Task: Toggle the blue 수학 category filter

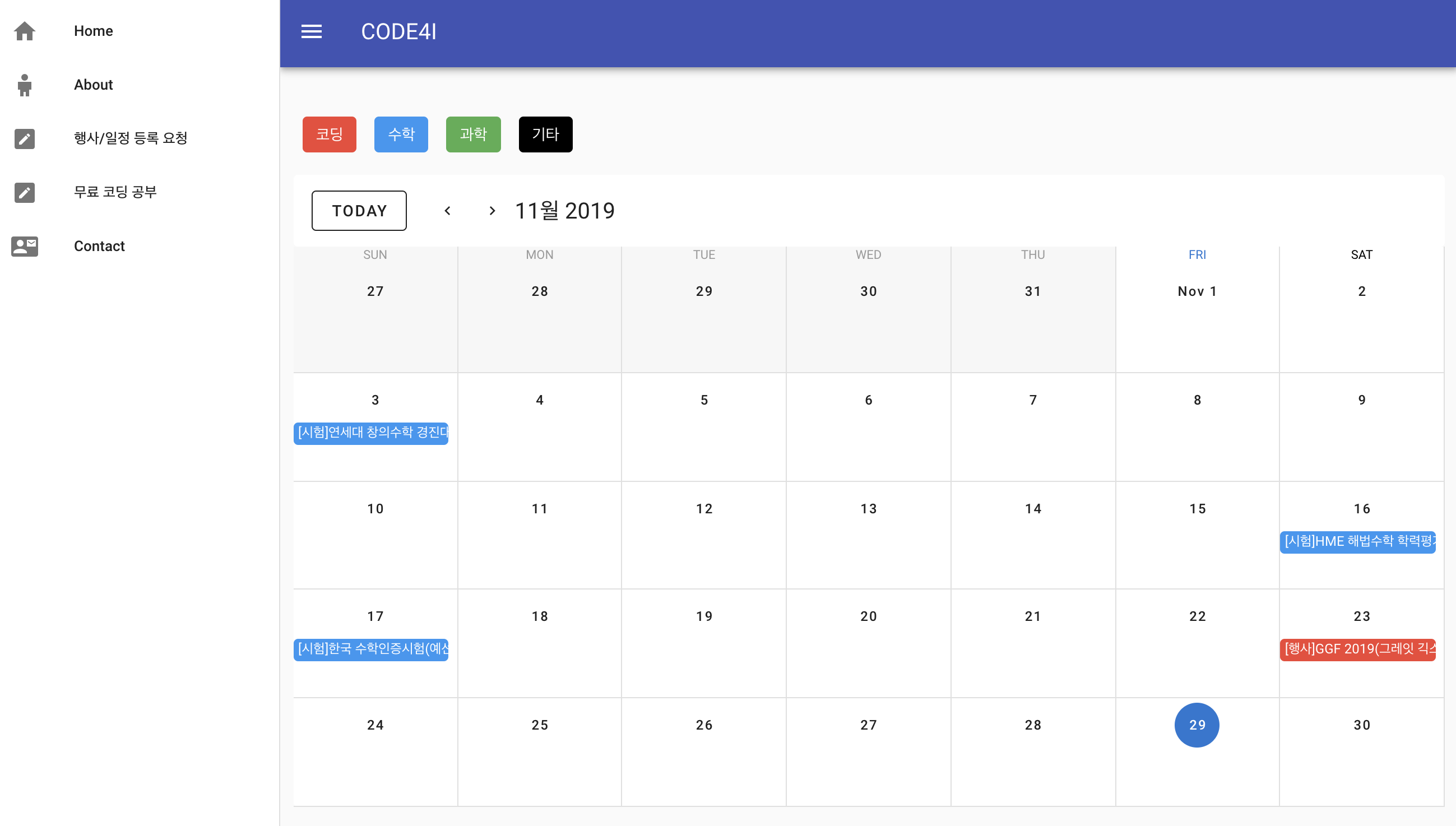Action: (401, 134)
